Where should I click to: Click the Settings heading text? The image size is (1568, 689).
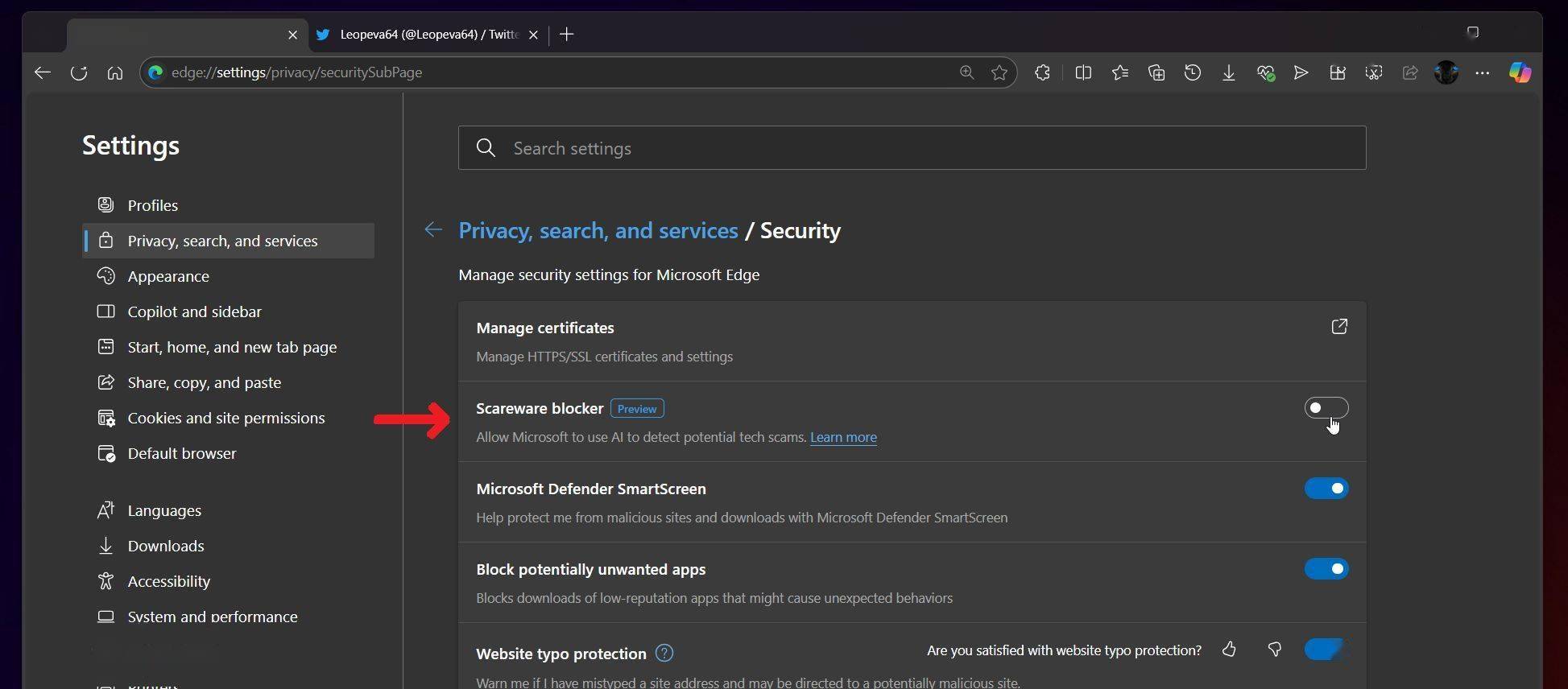click(130, 146)
